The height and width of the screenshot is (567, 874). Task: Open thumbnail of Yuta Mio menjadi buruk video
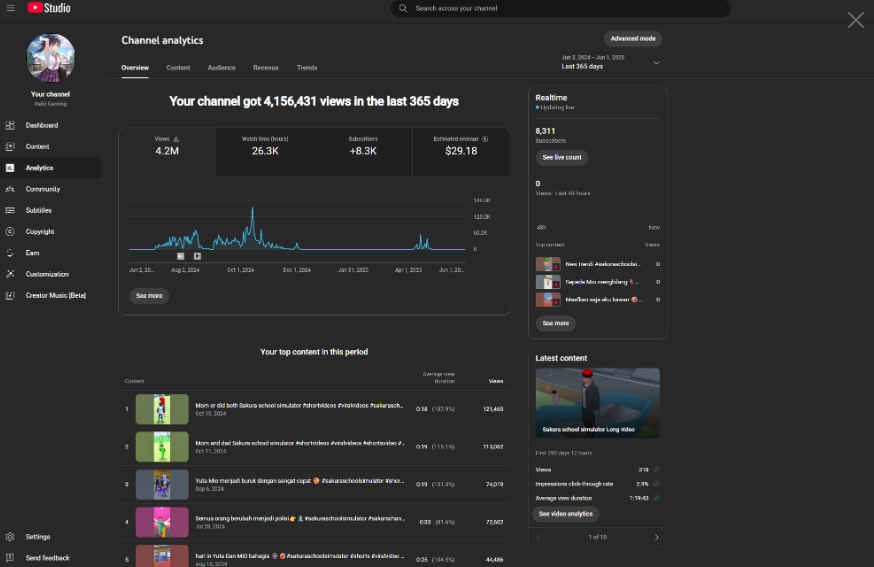pos(162,484)
